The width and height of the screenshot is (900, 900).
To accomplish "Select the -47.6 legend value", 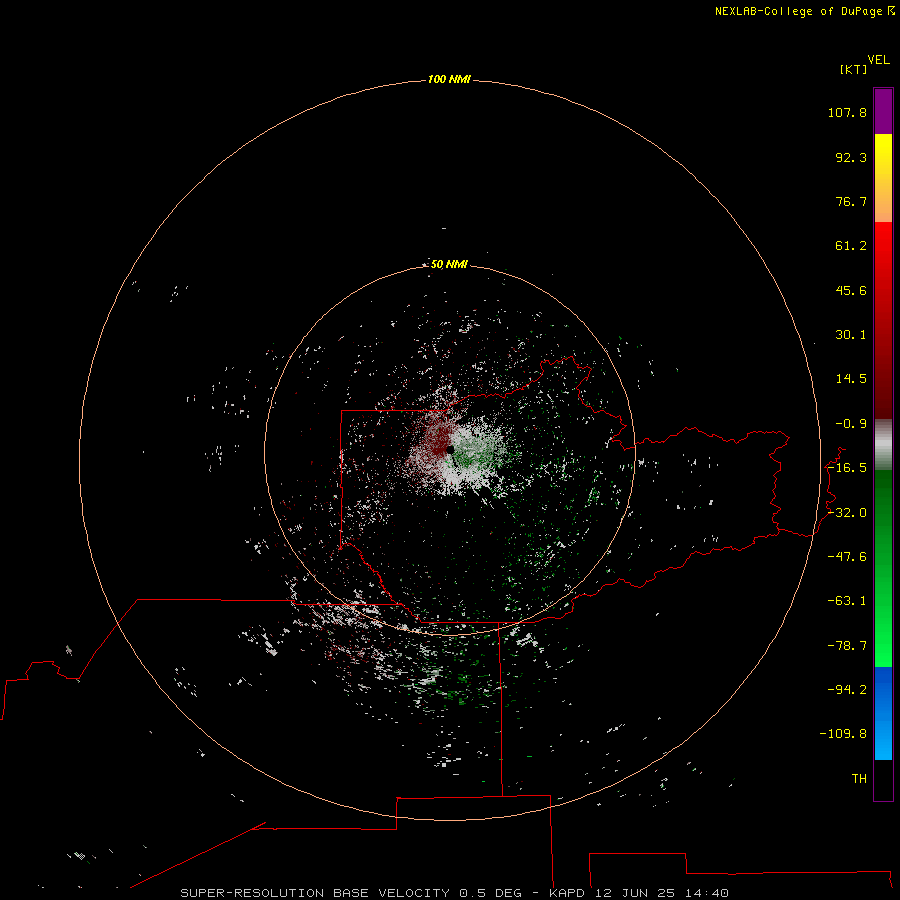I will 847,557.
